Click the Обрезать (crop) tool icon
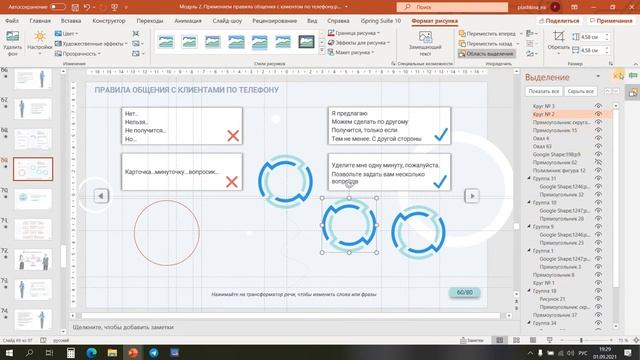The height and width of the screenshot is (360, 640). pyautogui.click(x=558, y=36)
